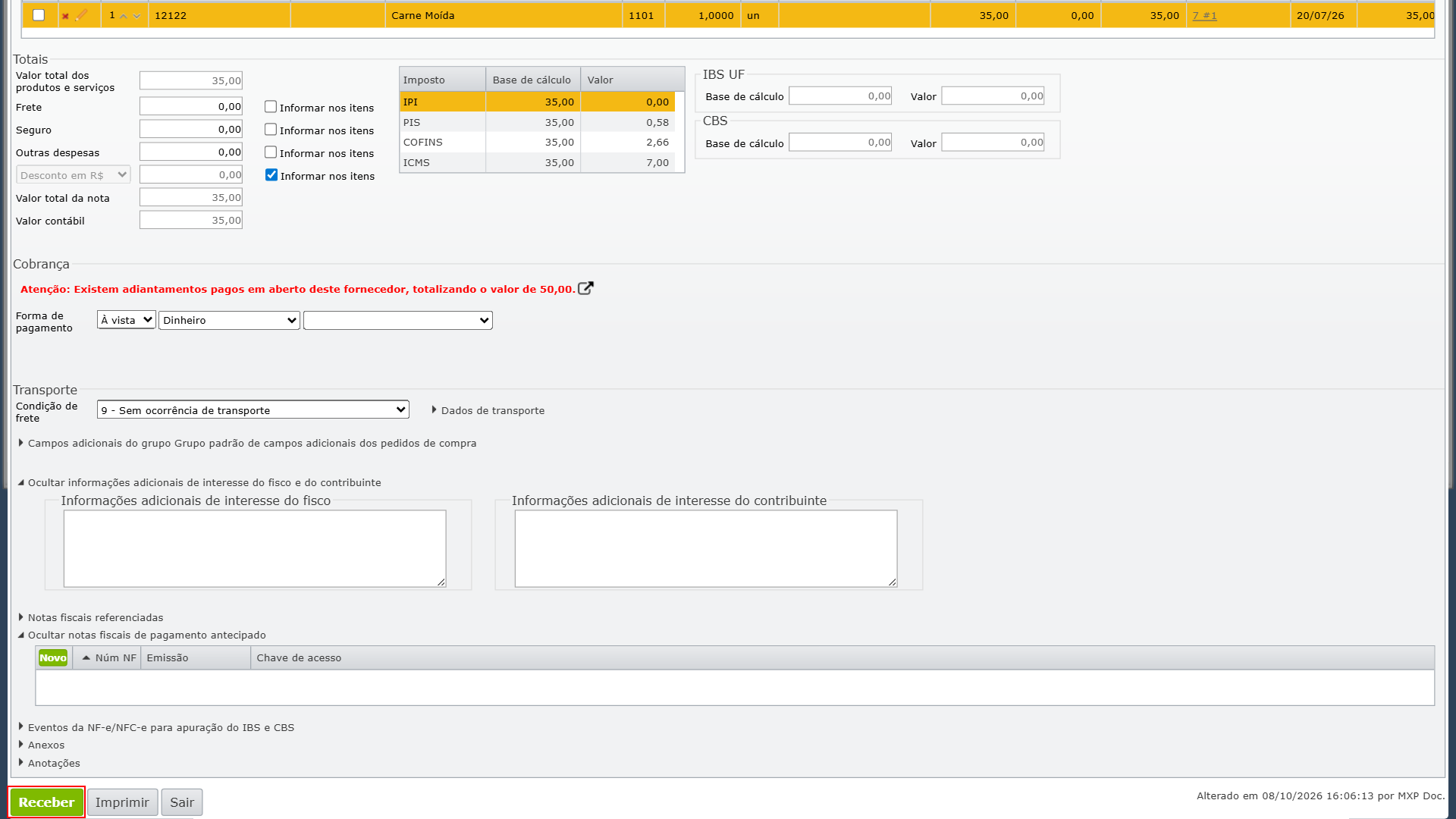
Task: Move item 1 down with the arrow
Action: click(136, 16)
